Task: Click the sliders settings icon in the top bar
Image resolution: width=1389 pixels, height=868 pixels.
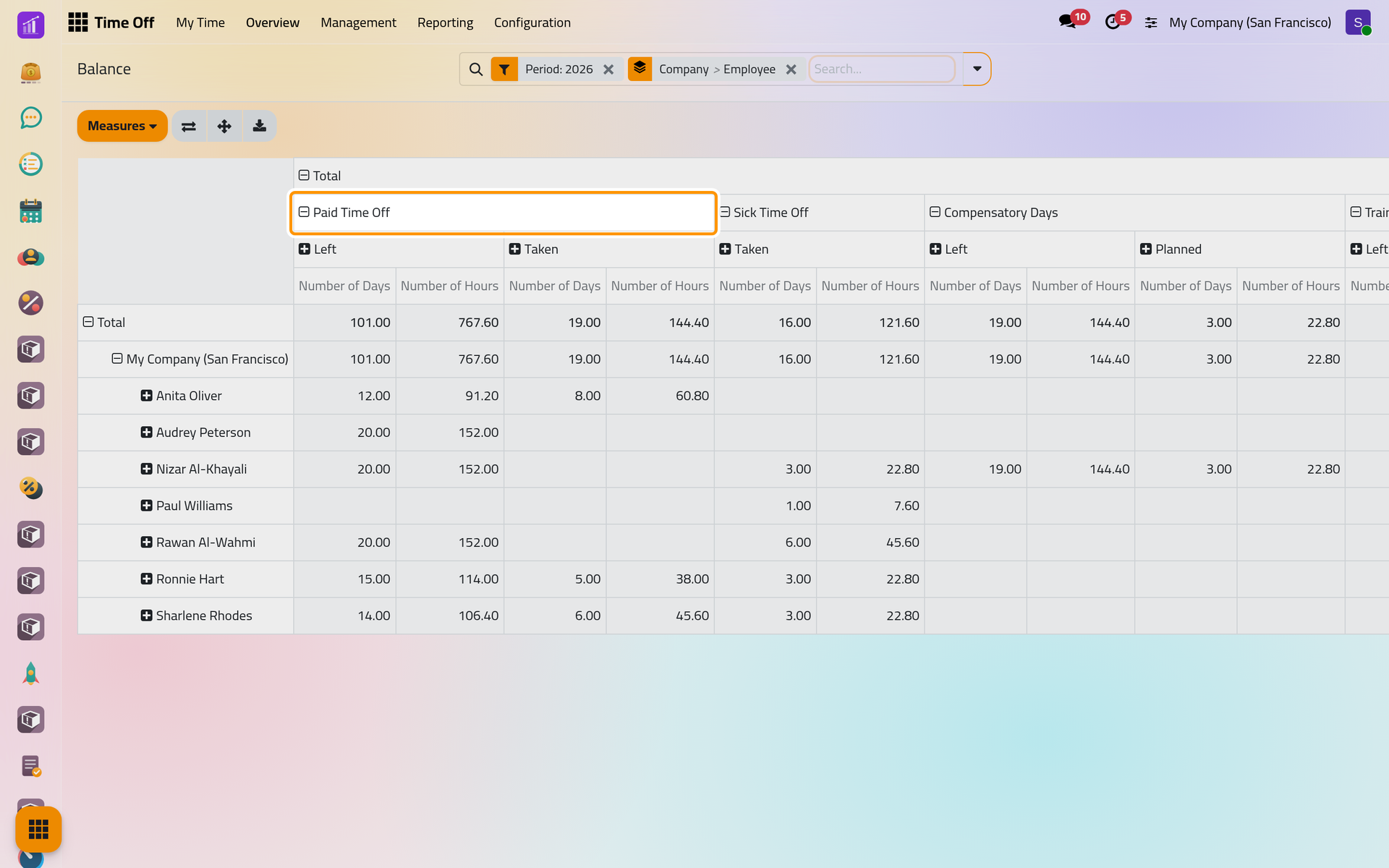Action: [1151, 23]
